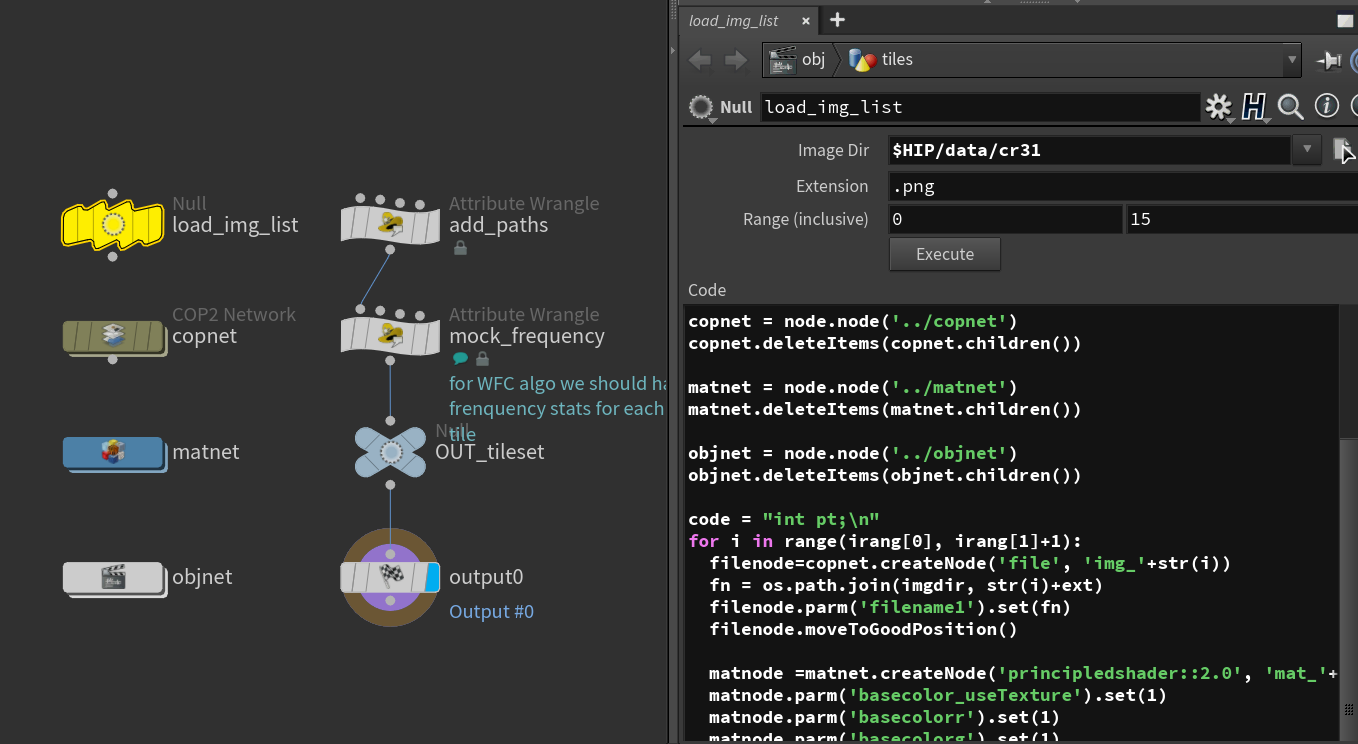This screenshot has width=1358, height=744.
Task: Click the info circle icon in parameter toolbar
Action: 1325,106
